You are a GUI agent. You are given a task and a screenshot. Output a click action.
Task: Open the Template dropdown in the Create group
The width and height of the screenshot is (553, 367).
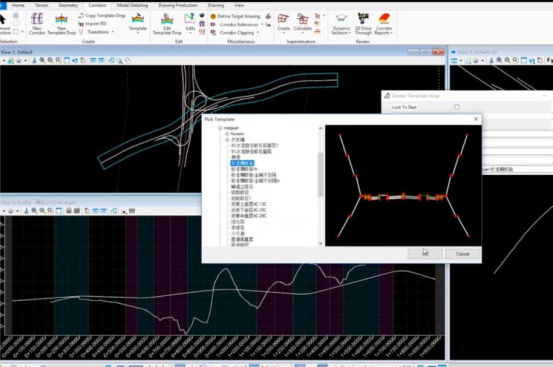click(x=138, y=23)
